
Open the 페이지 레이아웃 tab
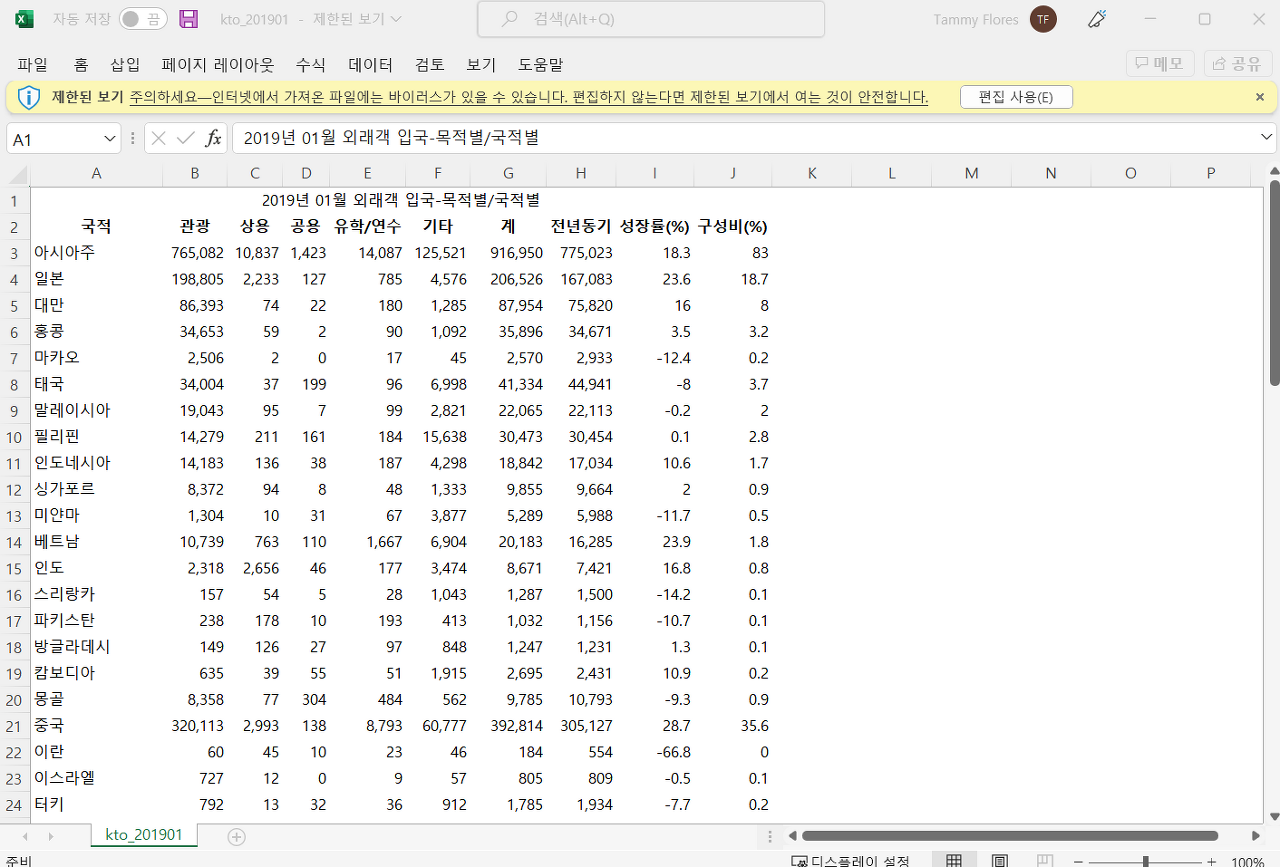tap(218, 64)
